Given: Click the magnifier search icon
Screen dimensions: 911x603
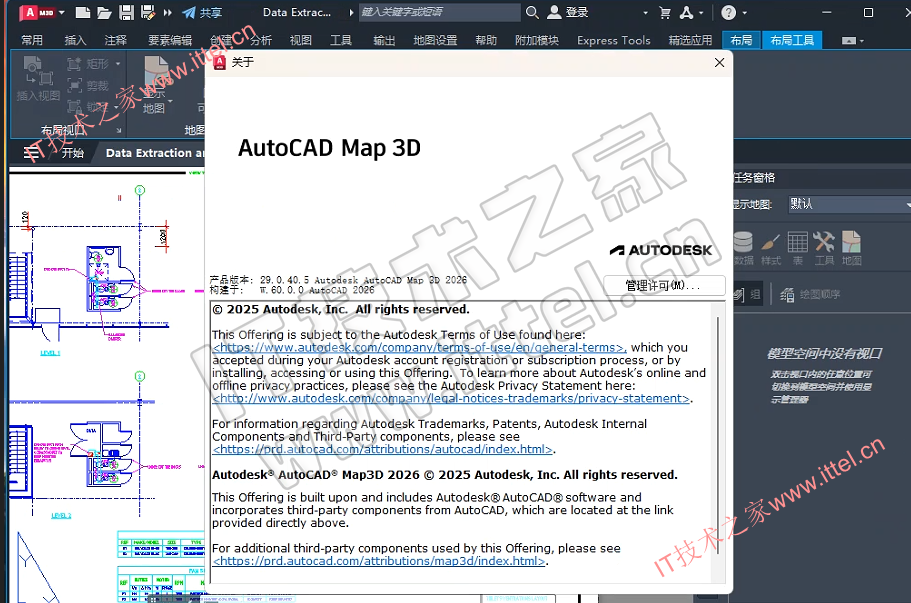Looking at the screenshot, I should (x=532, y=12).
